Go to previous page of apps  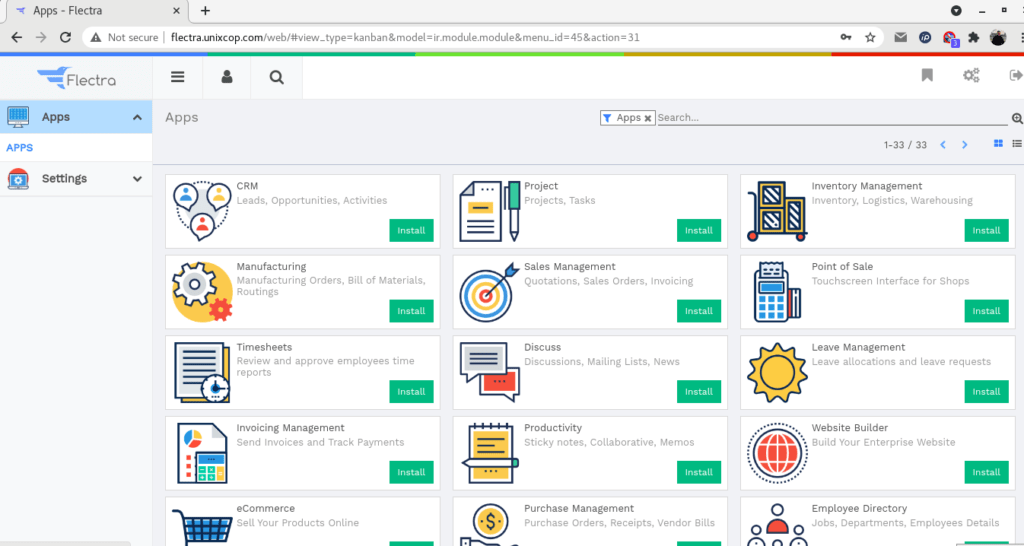(942, 145)
